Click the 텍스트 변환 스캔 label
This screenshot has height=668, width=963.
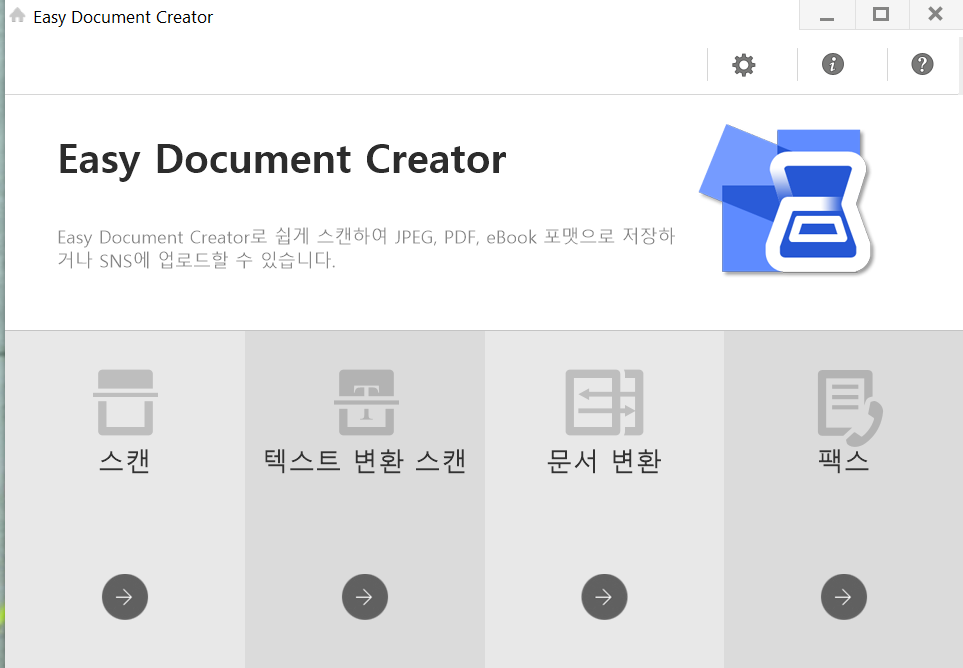point(365,461)
